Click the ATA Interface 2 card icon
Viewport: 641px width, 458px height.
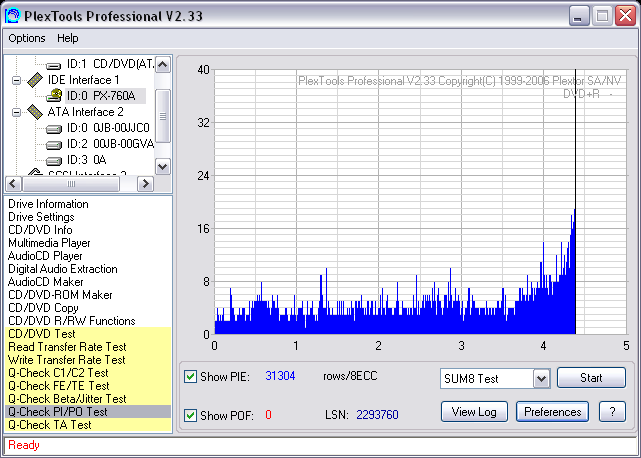[35, 112]
